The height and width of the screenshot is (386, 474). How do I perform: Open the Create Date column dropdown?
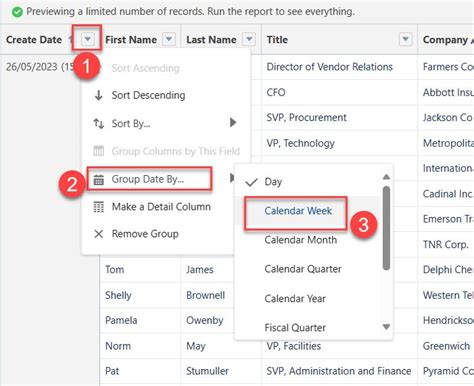87,39
